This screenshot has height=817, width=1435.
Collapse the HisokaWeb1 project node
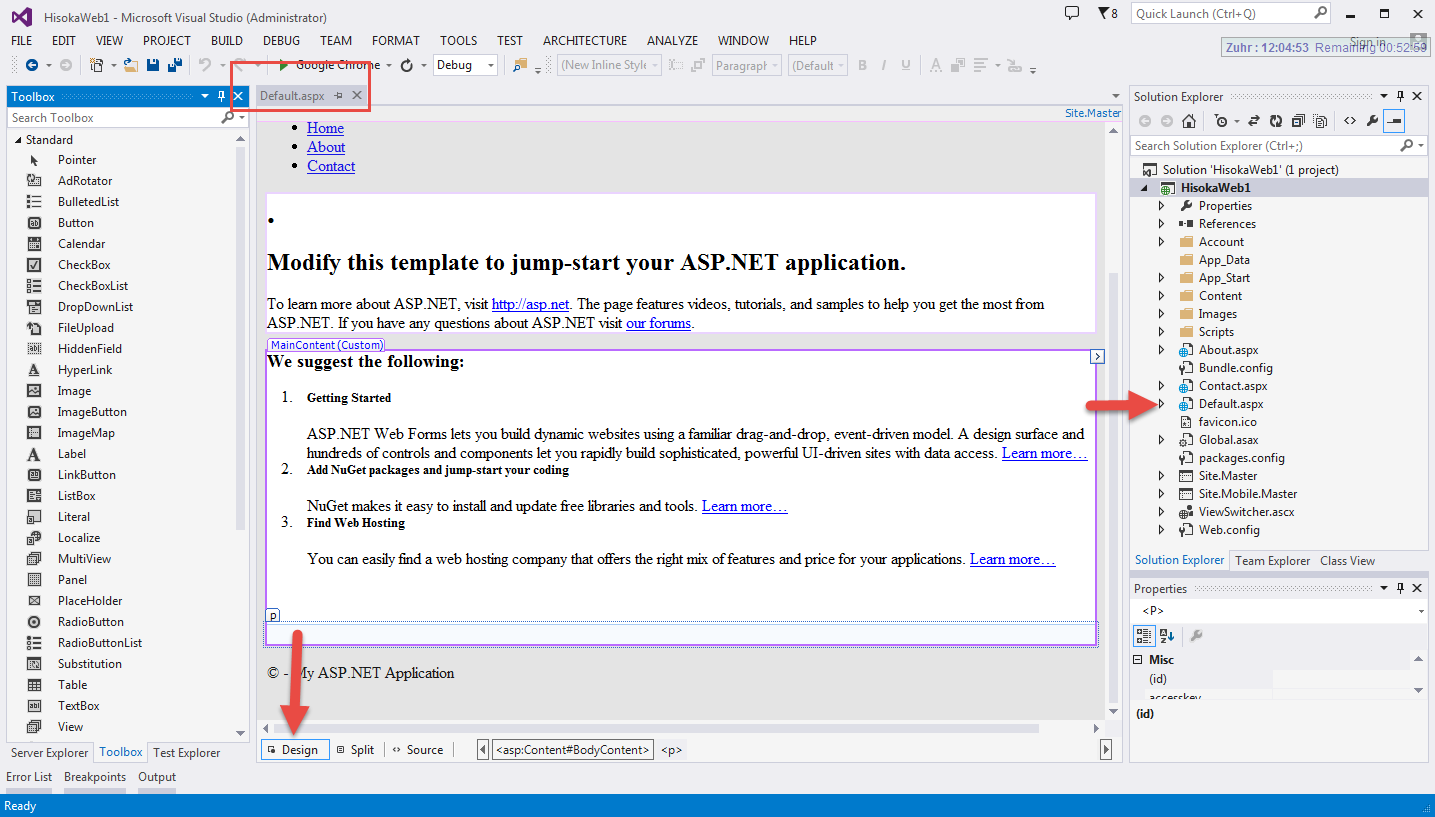pos(1144,187)
